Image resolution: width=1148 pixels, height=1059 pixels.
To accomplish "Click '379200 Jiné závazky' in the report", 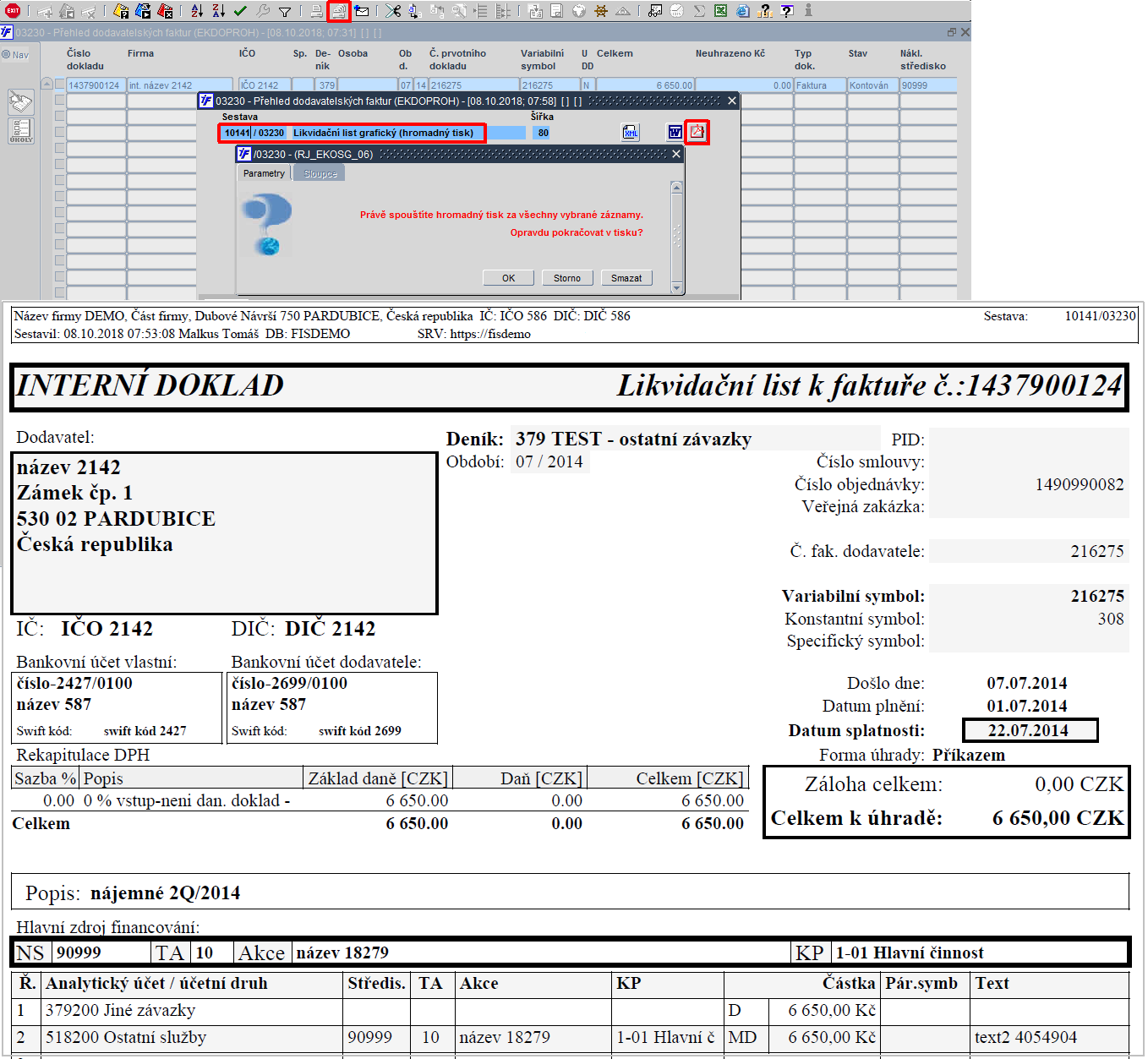I will coord(121,1010).
